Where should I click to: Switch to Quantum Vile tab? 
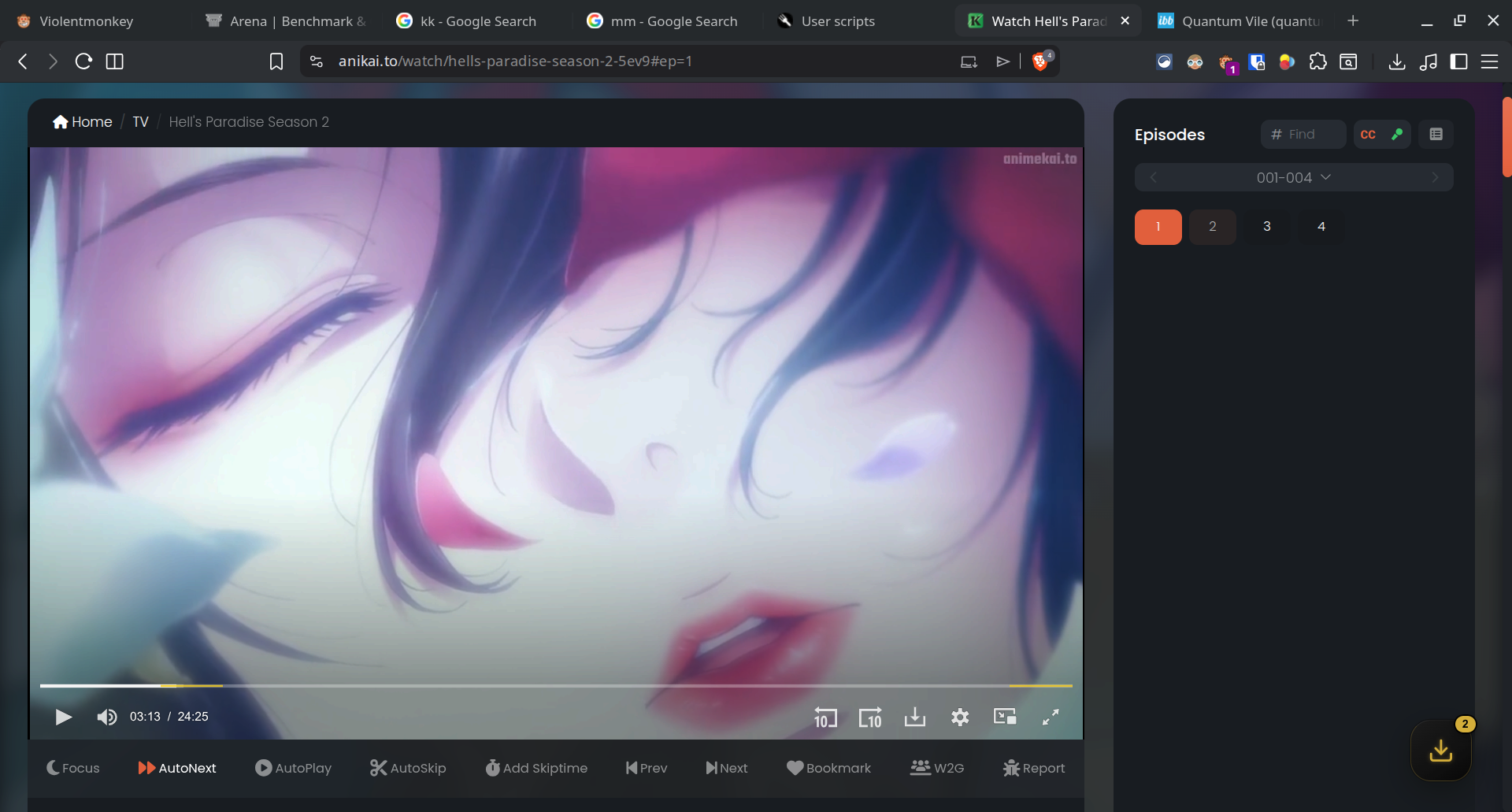click(1240, 21)
